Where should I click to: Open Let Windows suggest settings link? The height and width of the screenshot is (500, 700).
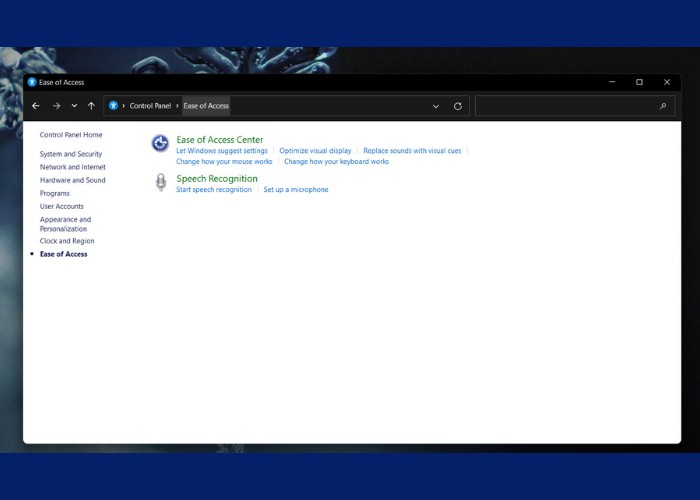[x=222, y=151]
